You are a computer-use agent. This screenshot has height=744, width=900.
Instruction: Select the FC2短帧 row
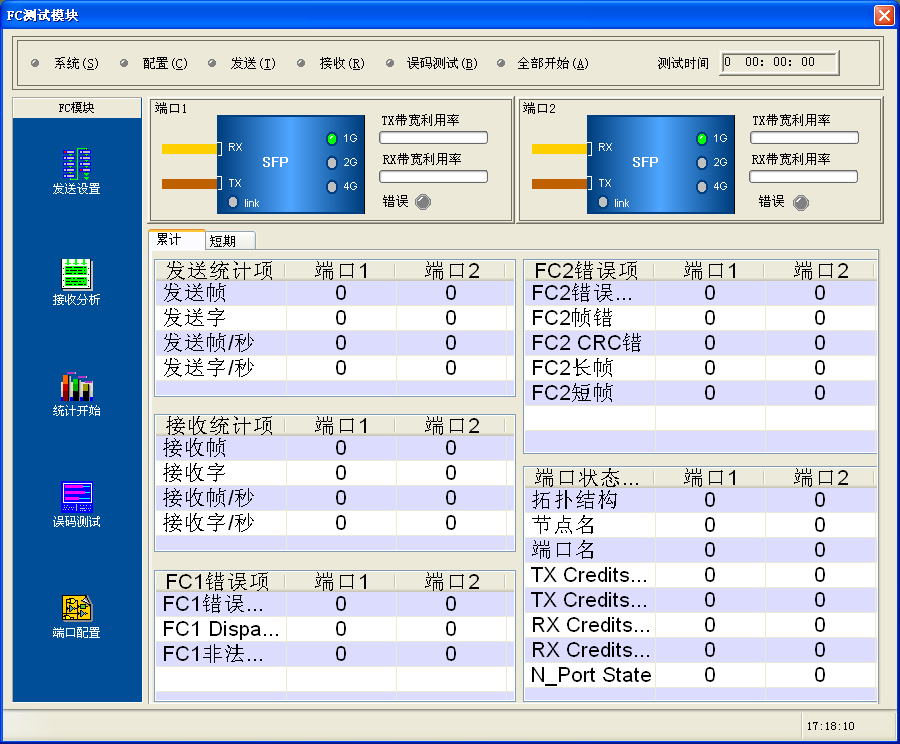click(701, 393)
